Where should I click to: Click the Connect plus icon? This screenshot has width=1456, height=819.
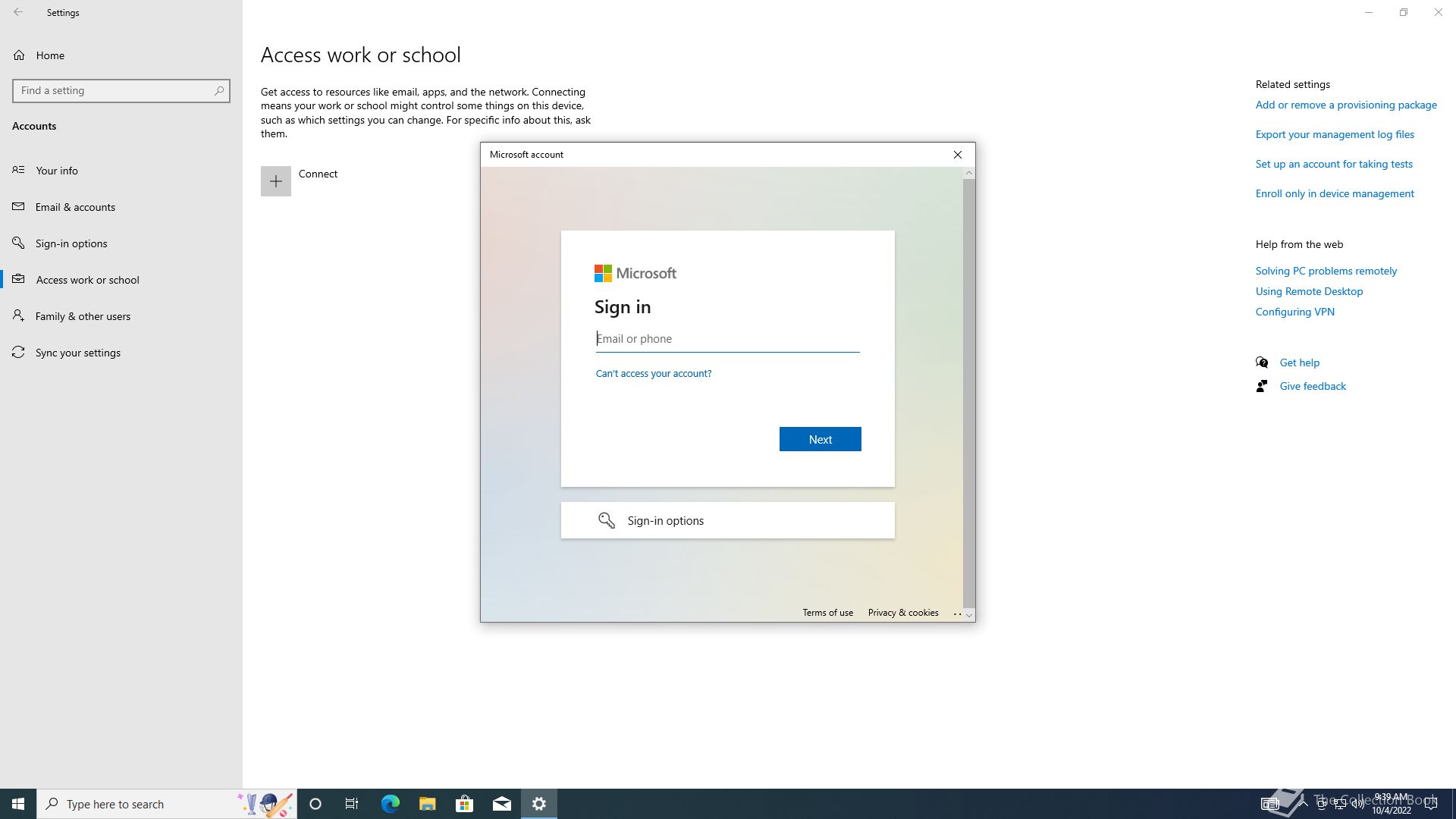click(276, 181)
